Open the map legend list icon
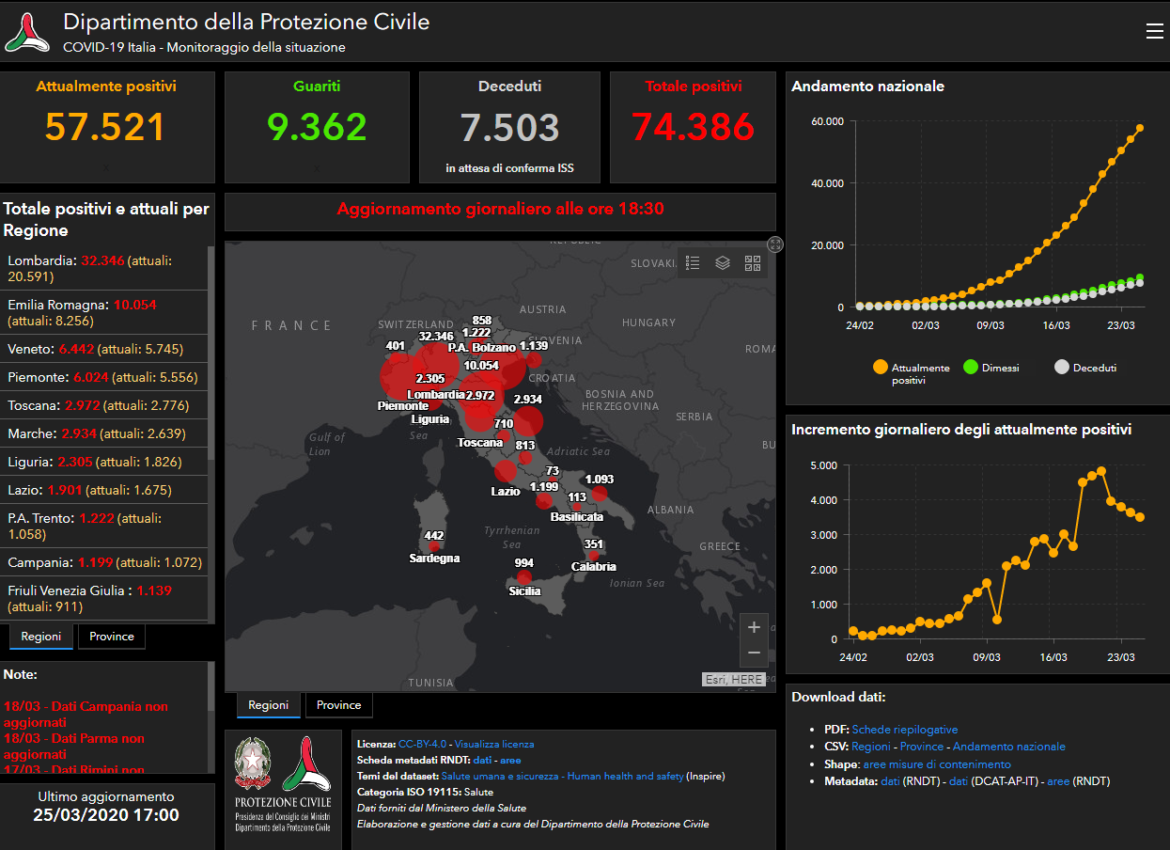The width and height of the screenshot is (1170, 850). [x=693, y=263]
